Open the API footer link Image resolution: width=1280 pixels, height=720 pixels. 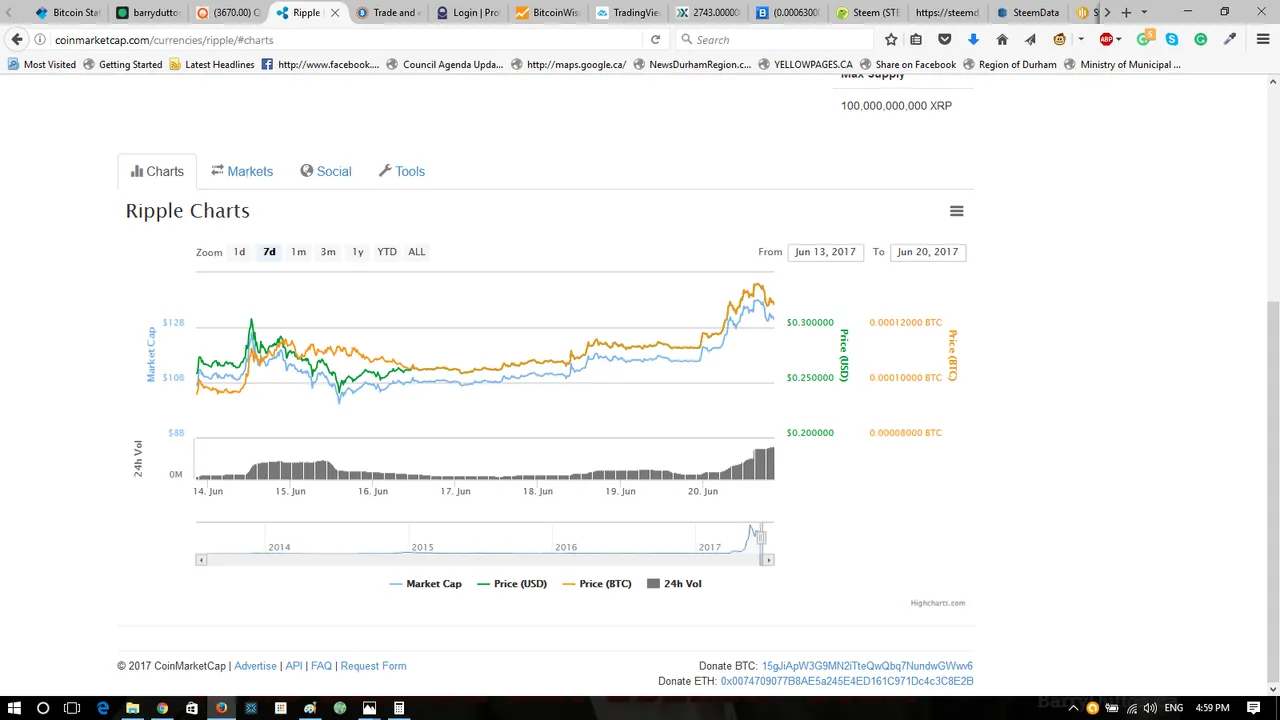point(294,666)
